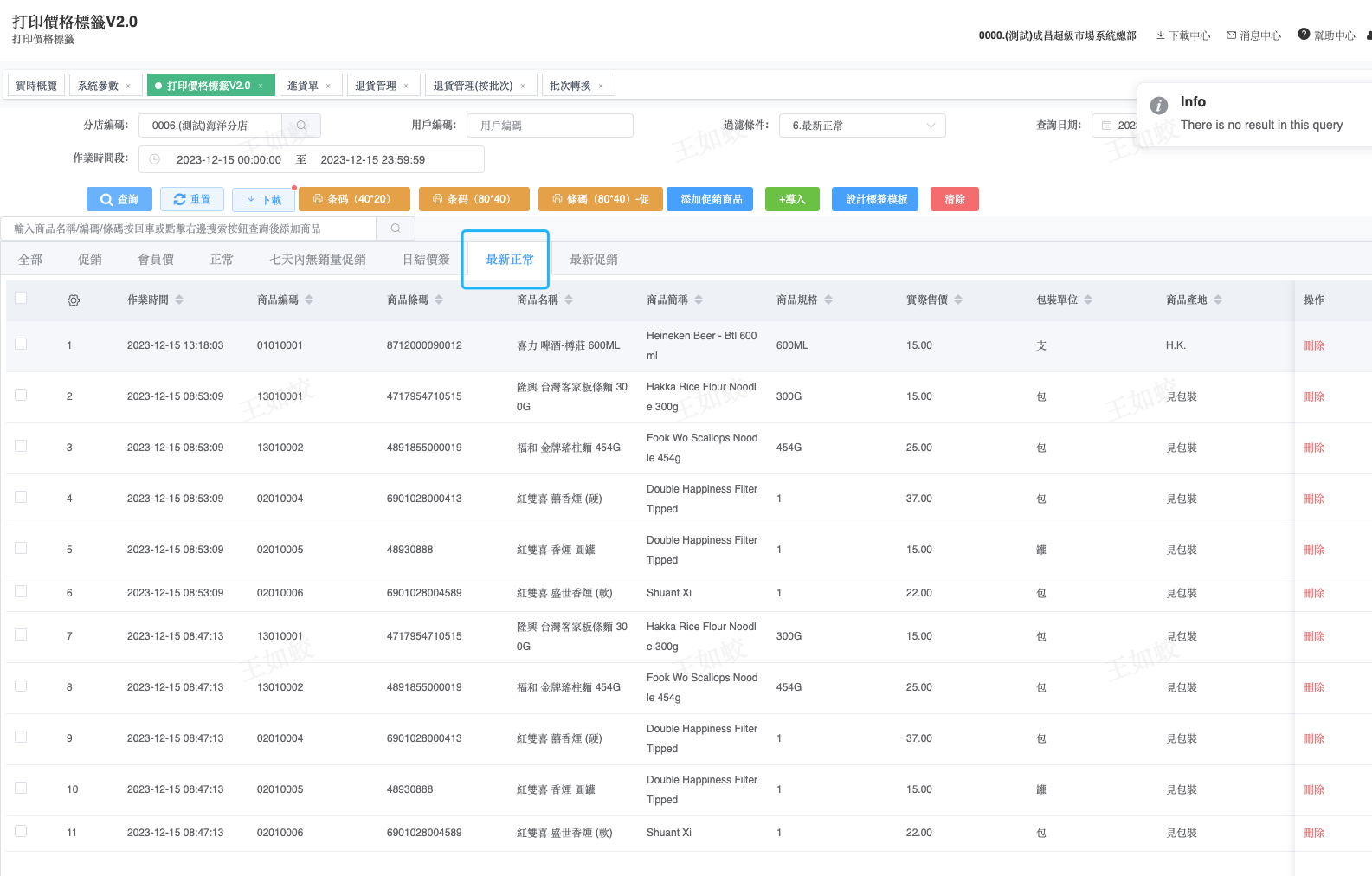Sort by 作業時間 column arrows
1372x876 pixels.
tap(179, 300)
